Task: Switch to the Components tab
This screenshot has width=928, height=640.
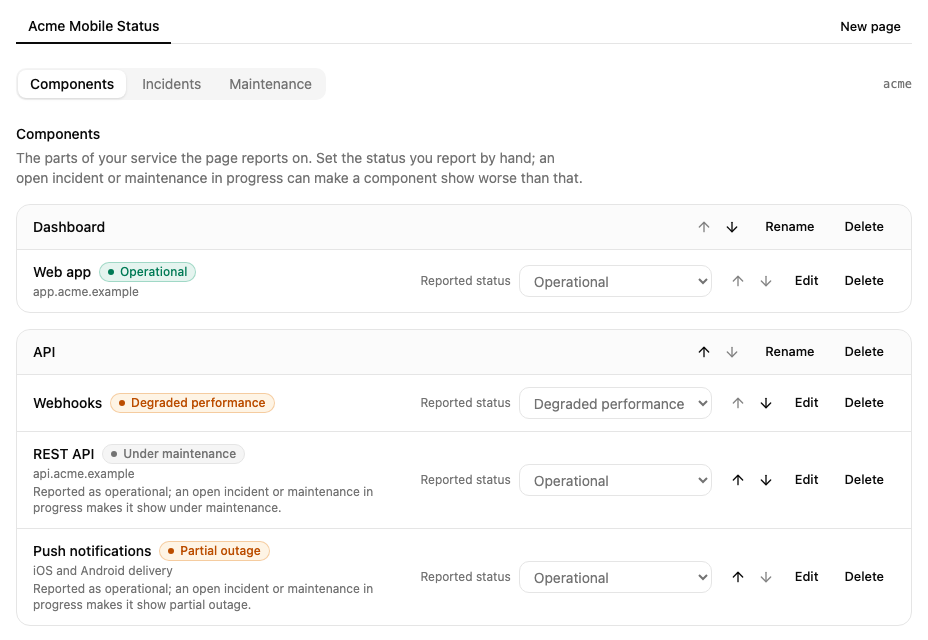Action: (x=72, y=84)
